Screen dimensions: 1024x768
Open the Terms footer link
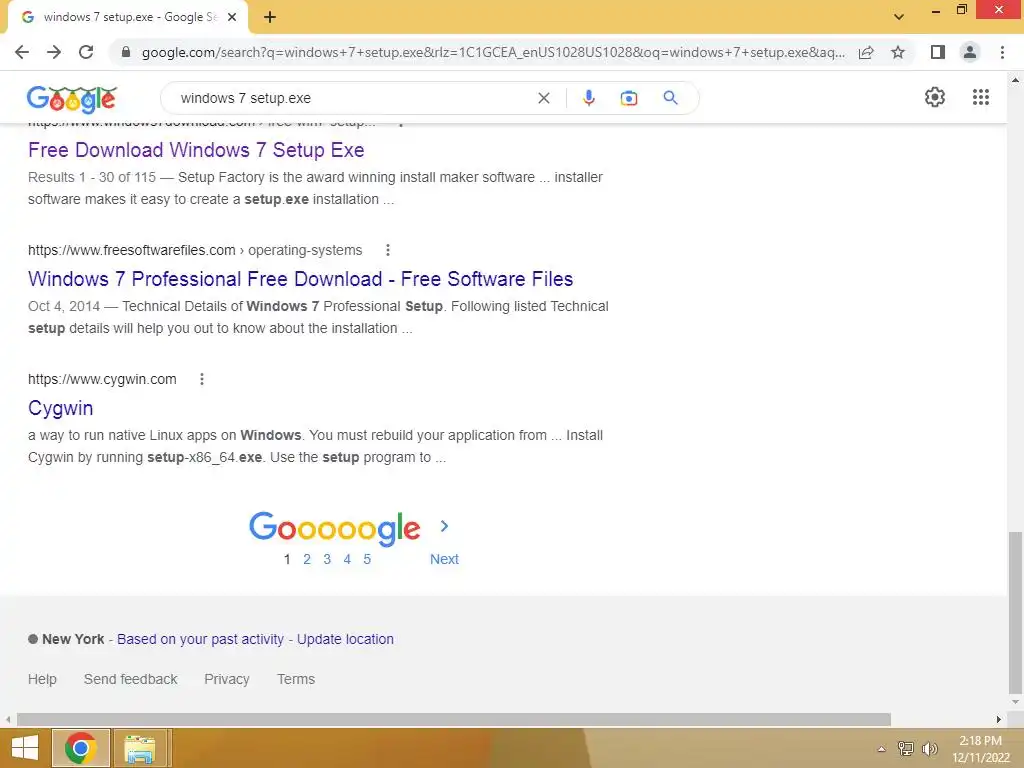pos(296,679)
